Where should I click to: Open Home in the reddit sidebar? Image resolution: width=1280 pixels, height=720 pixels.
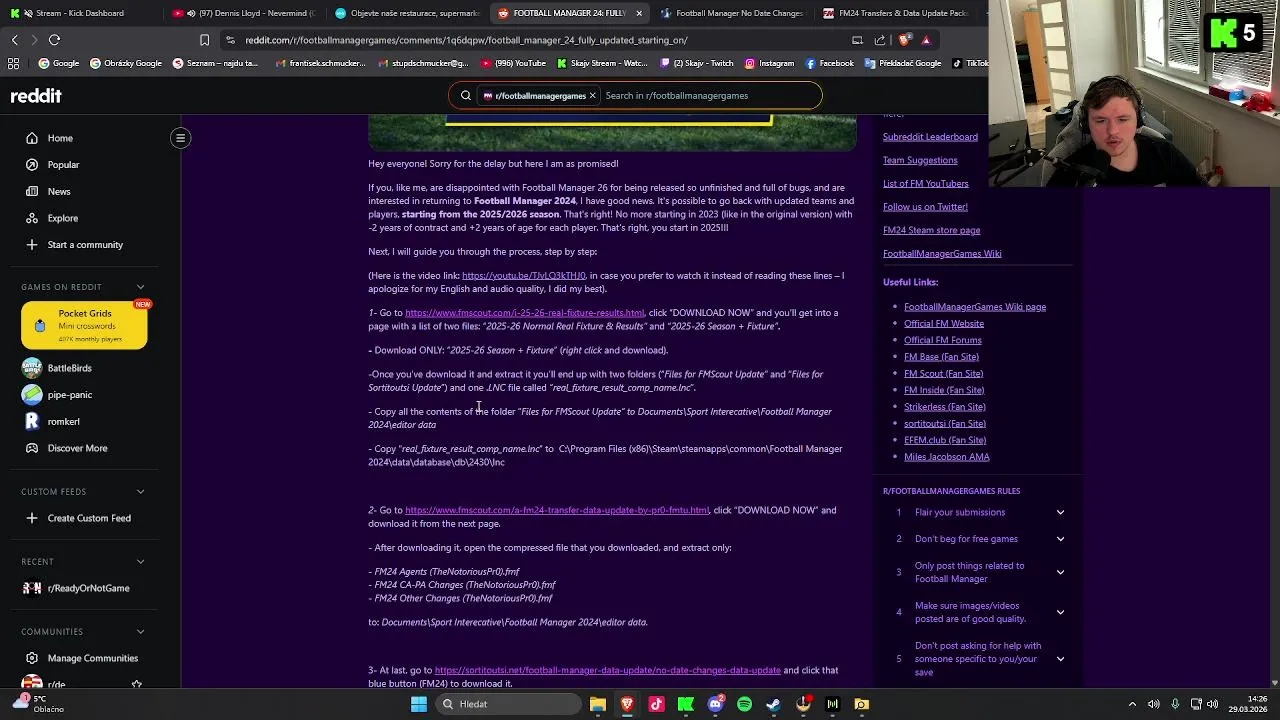[x=60, y=138]
